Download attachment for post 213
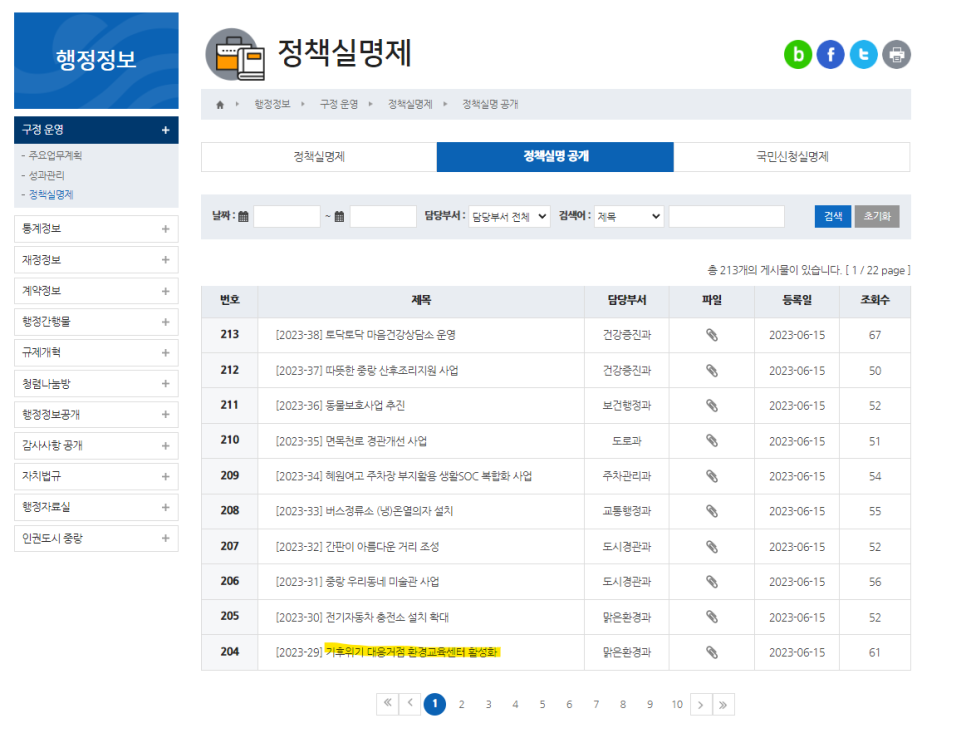The width and height of the screenshot is (966, 733). 712,335
